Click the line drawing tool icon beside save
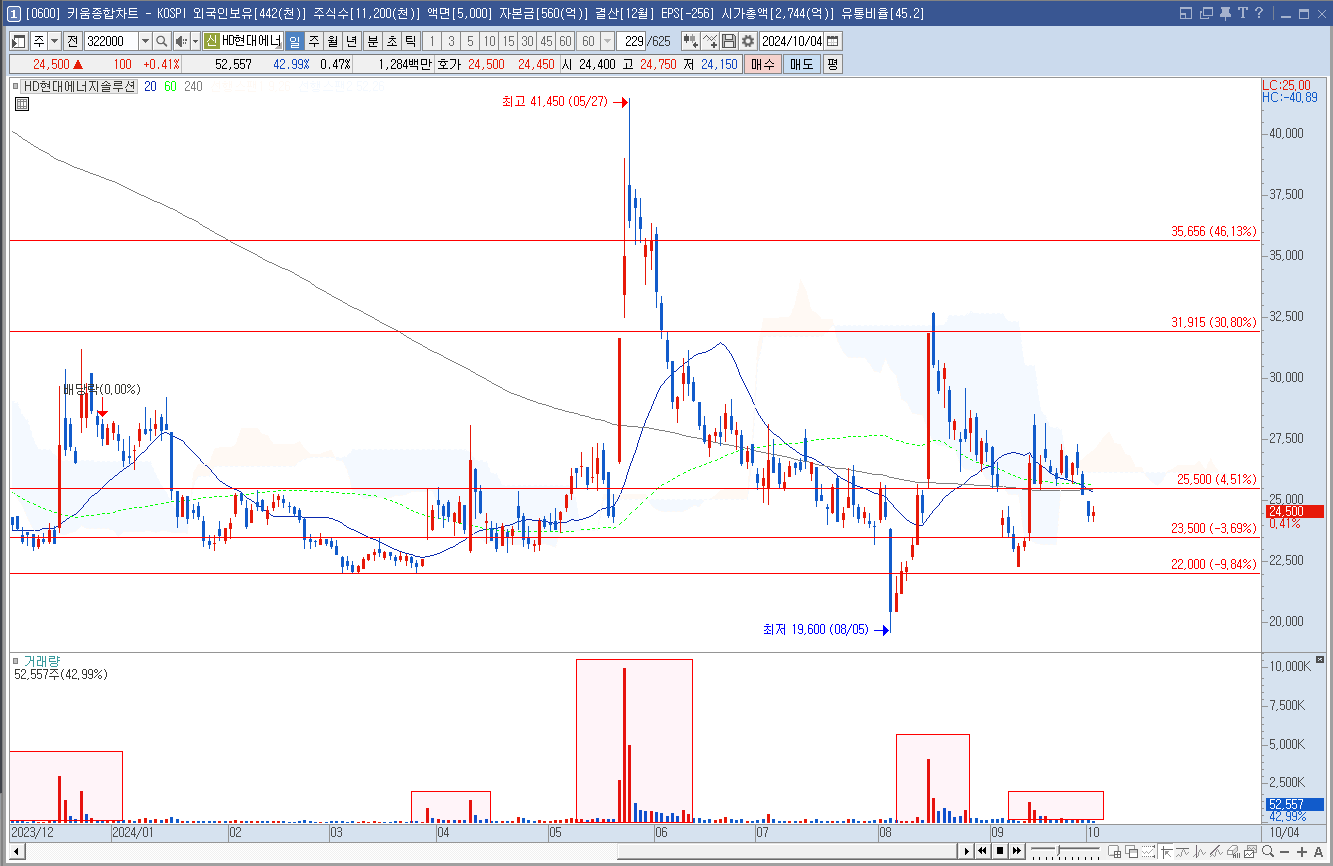Viewport: 1333px width, 866px height. pyautogui.click(x=710, y=41)
